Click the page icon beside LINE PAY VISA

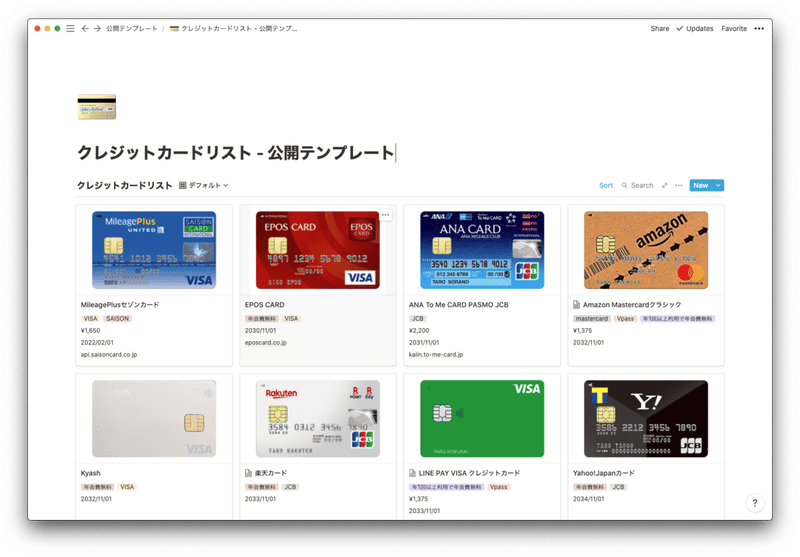412,473
